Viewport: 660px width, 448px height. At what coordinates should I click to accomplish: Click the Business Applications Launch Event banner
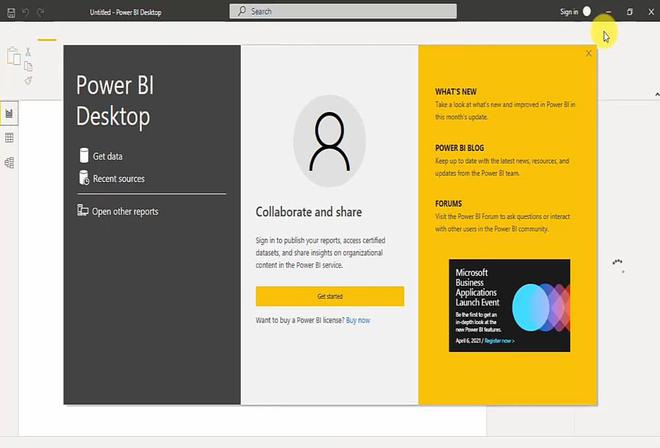(509, 306)
